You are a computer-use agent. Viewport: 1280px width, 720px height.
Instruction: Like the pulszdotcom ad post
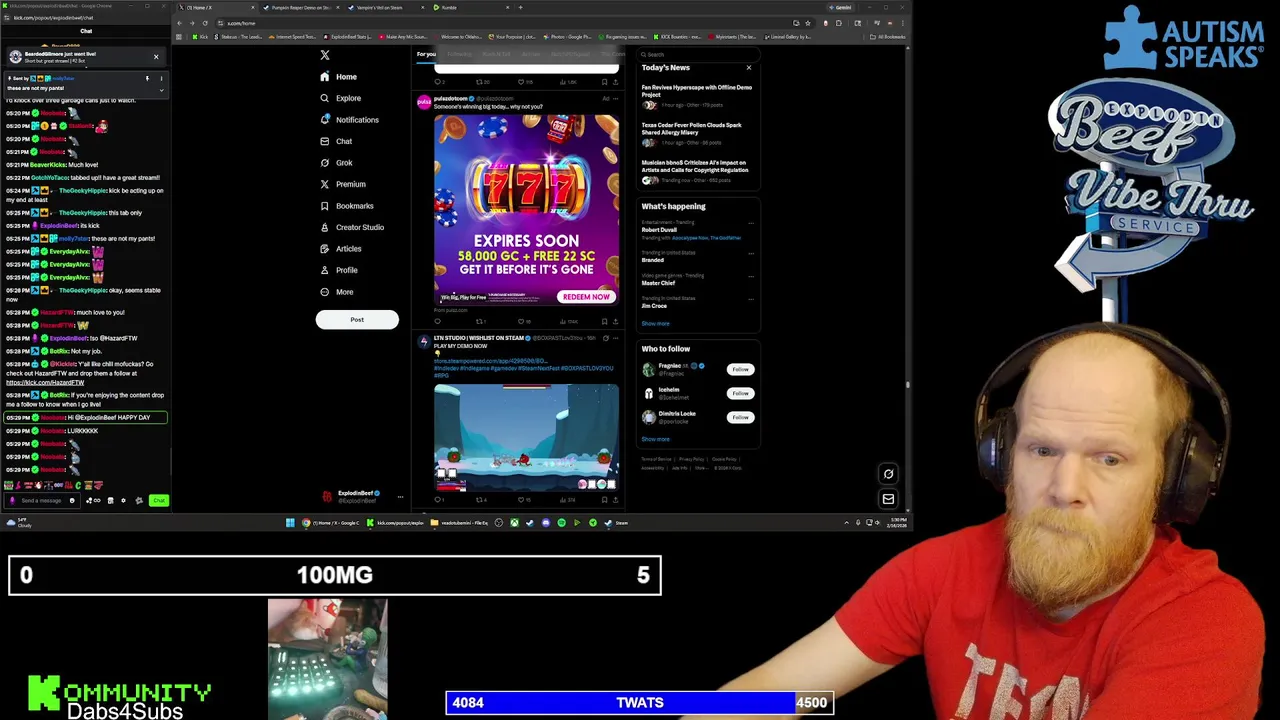point(521,322)
